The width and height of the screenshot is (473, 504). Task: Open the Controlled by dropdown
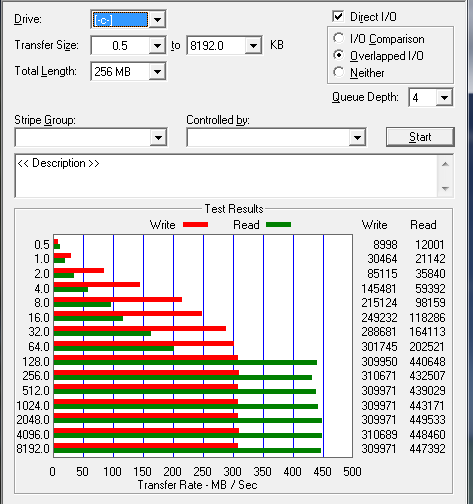pyautogui.click(x=357, y=137)
